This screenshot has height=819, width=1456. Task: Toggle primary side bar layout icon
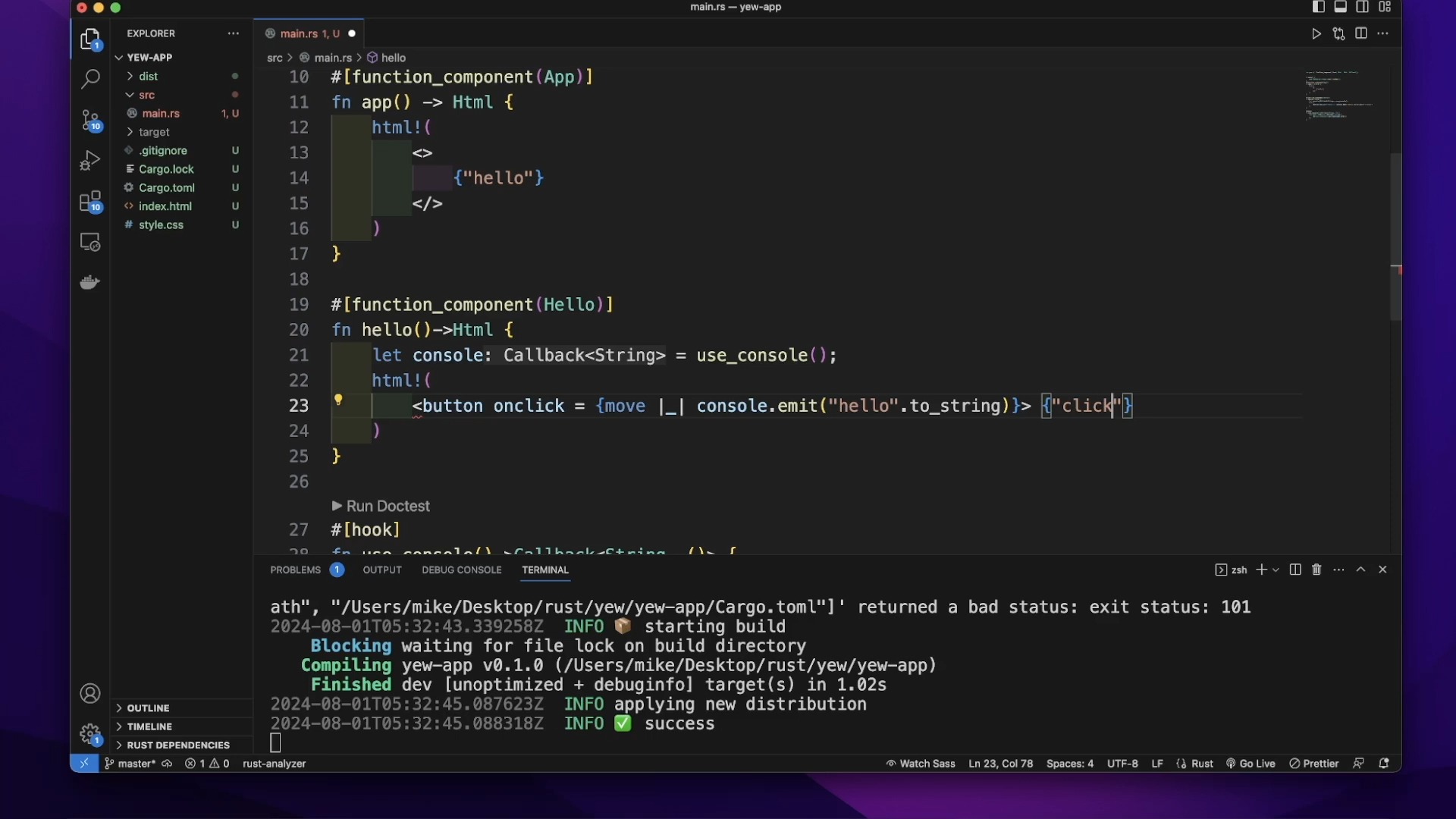click(x=1319, y=8)
